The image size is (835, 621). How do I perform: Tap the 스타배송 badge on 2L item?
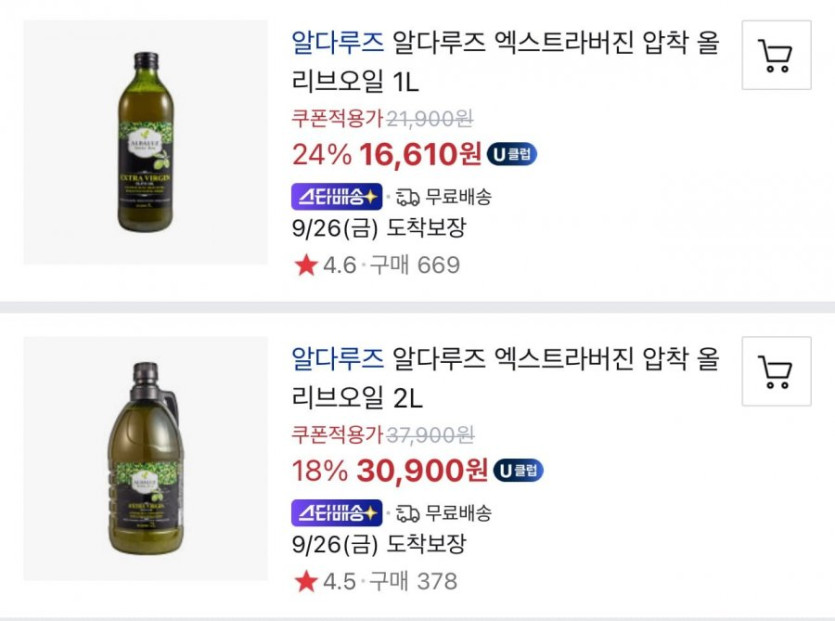click(336, 513)
